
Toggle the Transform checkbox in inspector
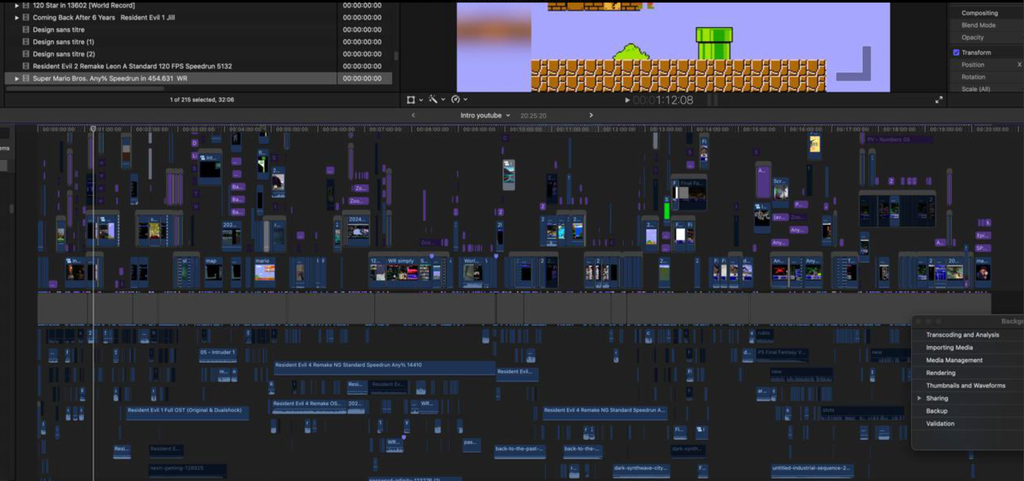click(956, 52)
